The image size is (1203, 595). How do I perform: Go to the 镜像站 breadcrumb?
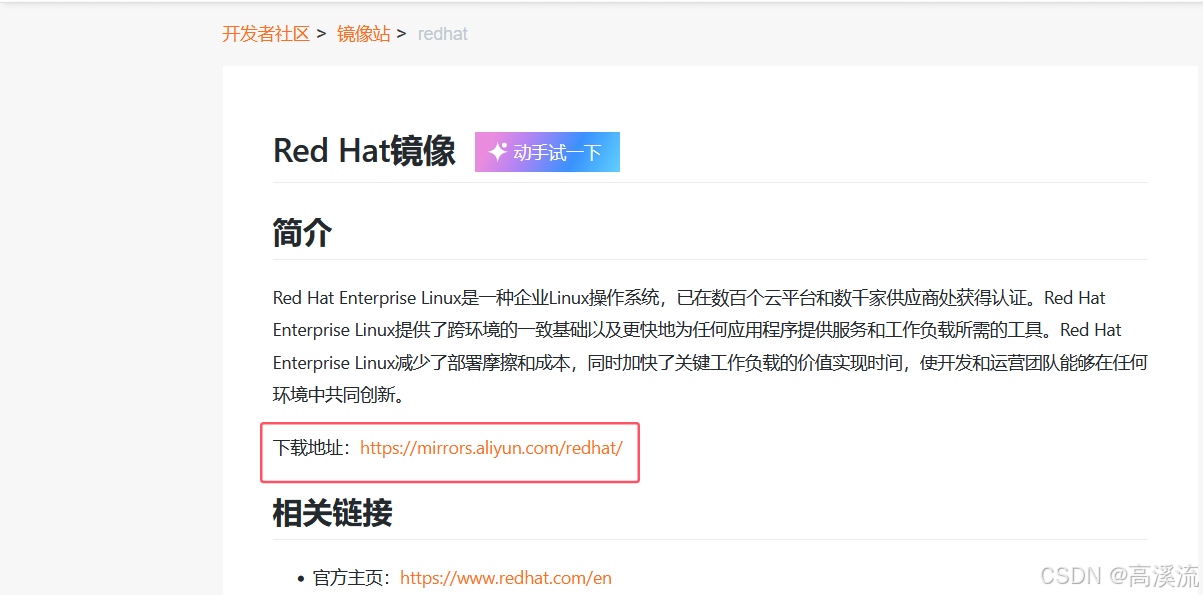click(x=363, y=34)
